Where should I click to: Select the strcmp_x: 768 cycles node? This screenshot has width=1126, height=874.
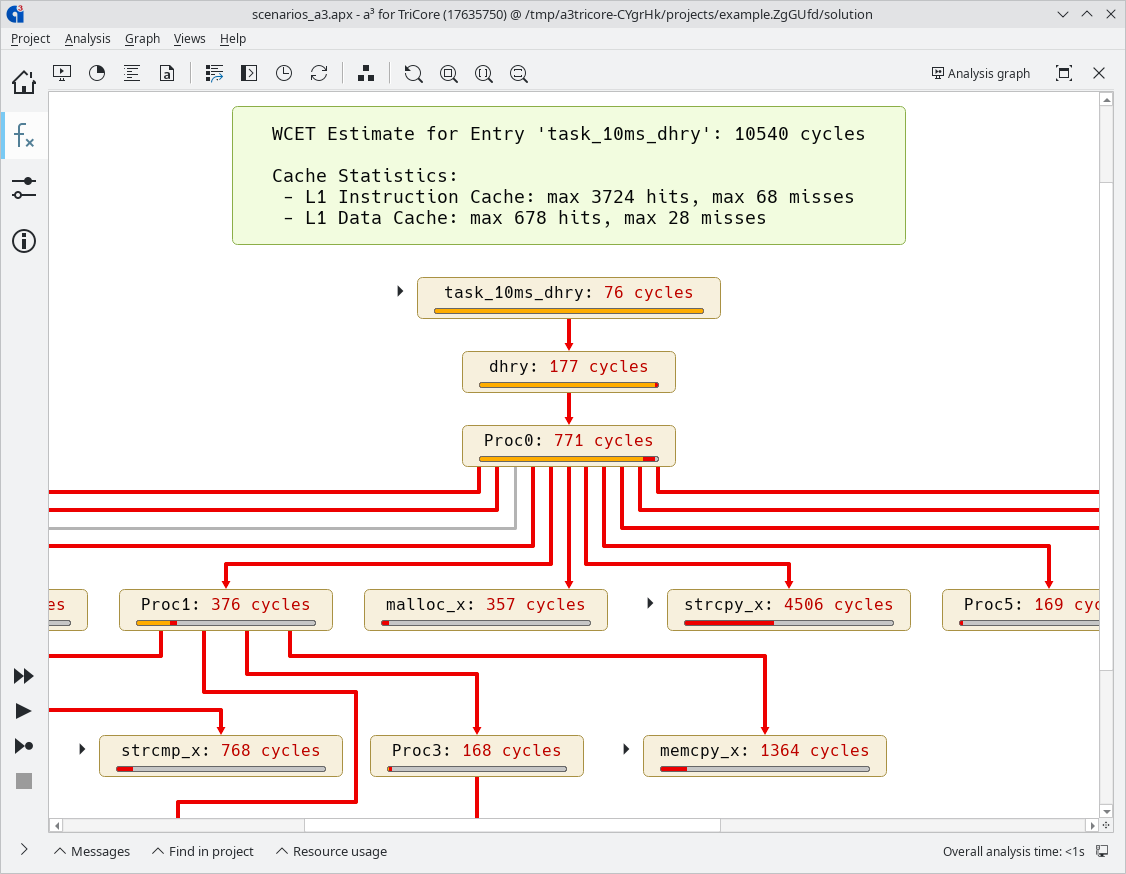tap(220, 756)
